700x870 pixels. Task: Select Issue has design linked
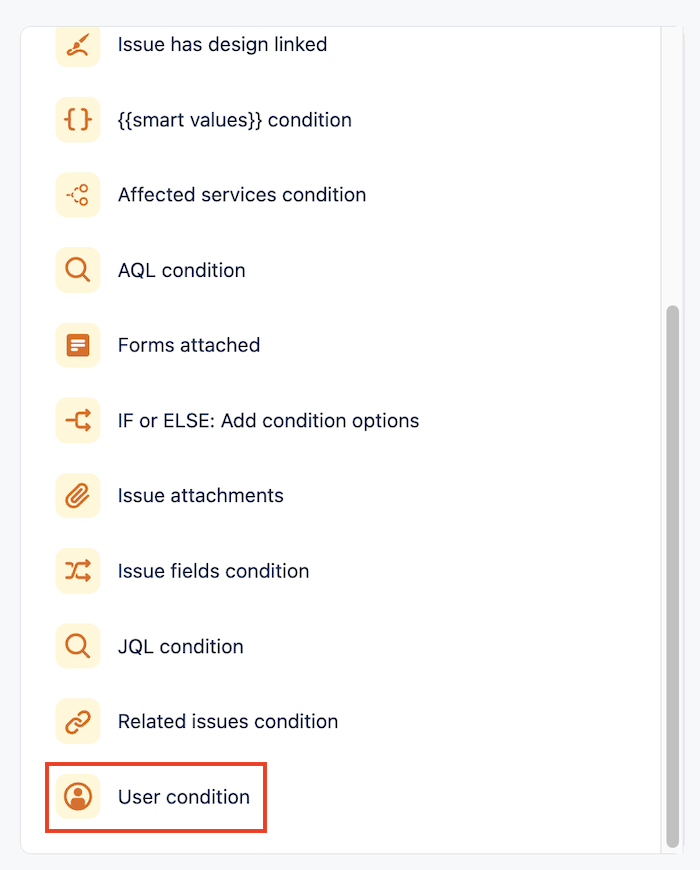point(222,45)
